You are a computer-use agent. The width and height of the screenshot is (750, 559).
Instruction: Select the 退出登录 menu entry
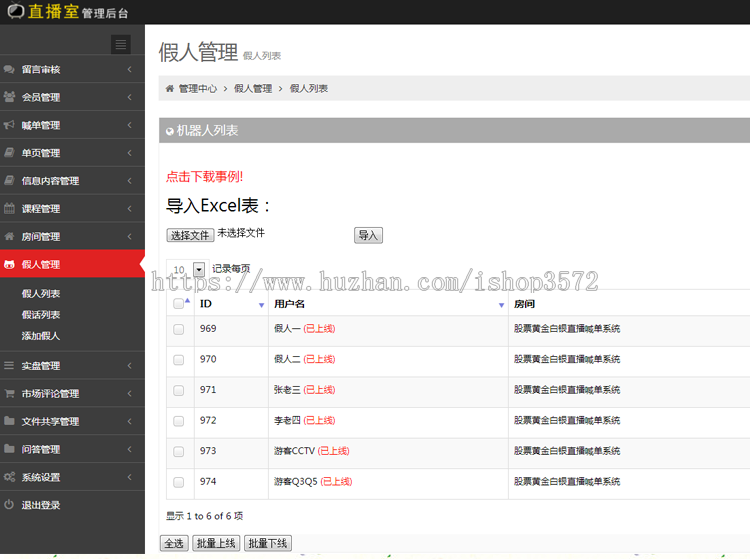tap(72, 504)
